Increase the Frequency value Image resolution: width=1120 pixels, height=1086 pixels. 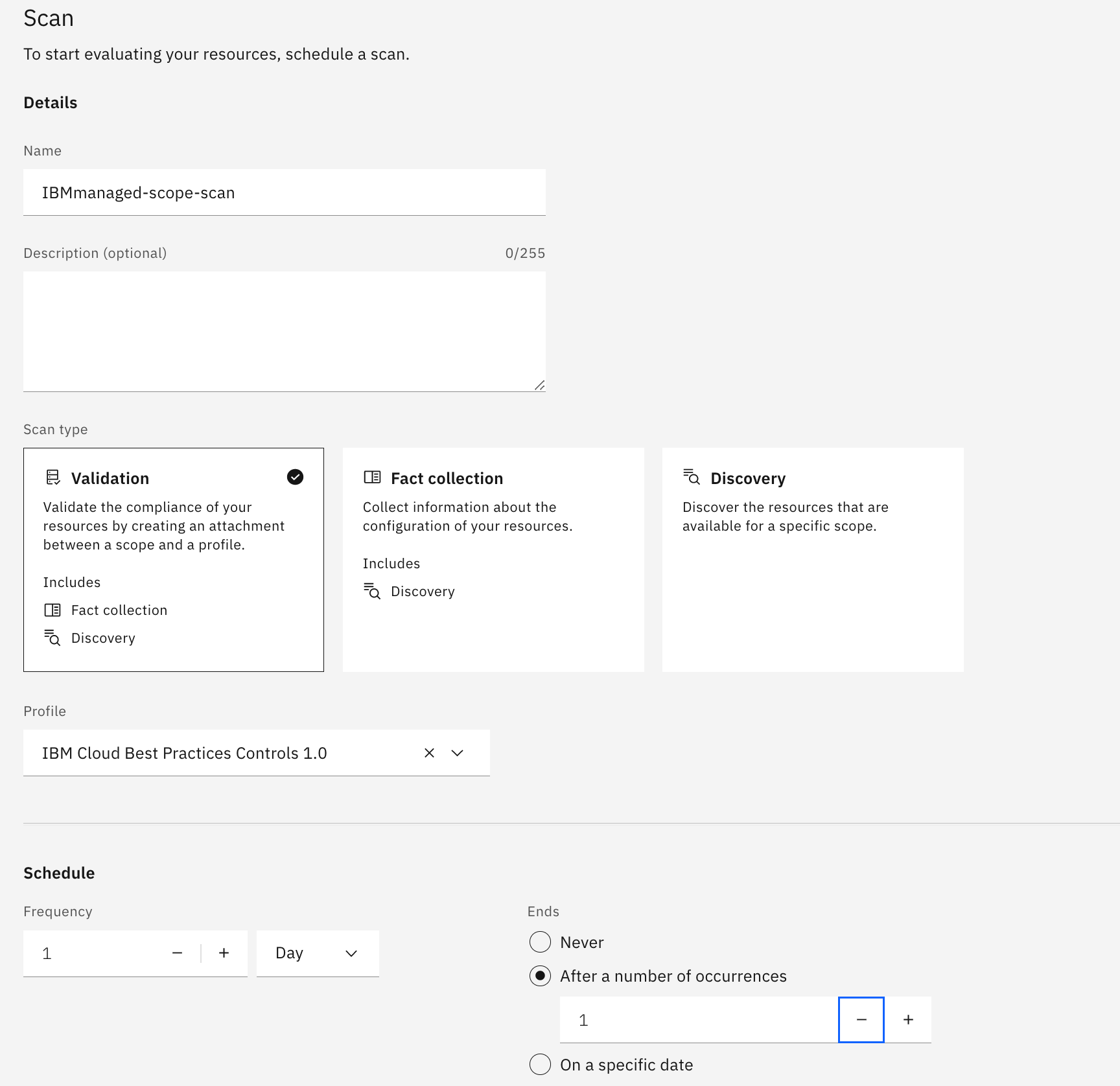[224, 953]
